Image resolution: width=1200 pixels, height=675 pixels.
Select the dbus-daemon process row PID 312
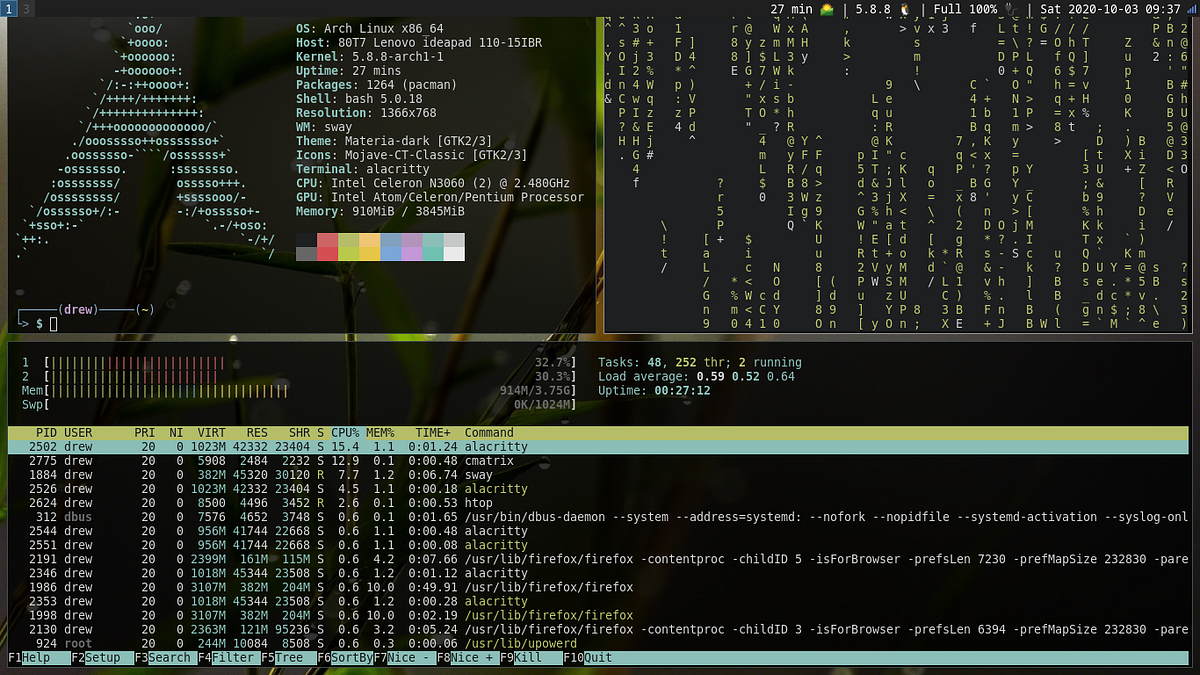tap(598, 517)
